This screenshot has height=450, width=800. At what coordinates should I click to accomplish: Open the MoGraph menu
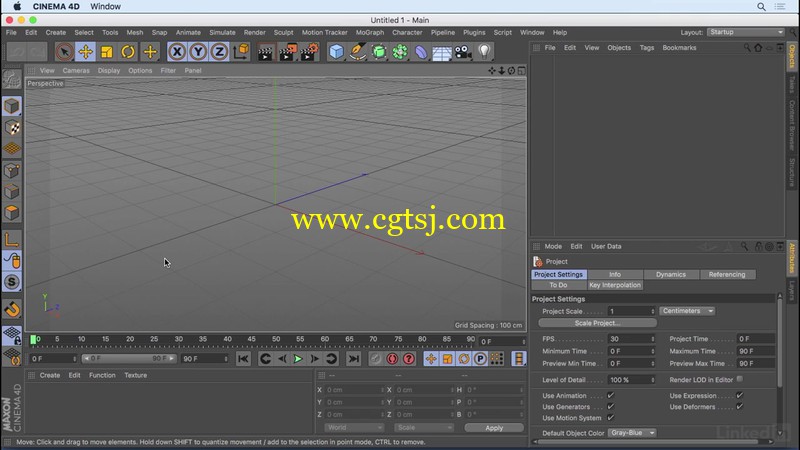(x=370, y=32)
